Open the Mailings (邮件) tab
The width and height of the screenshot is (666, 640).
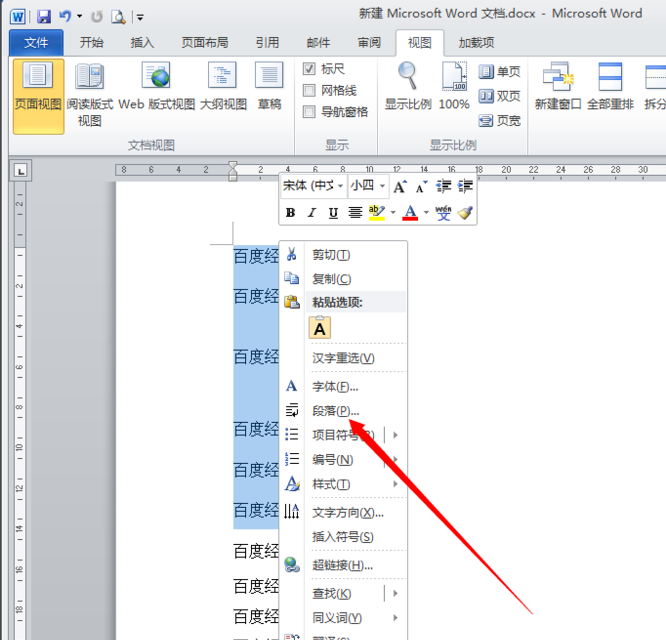318,42
